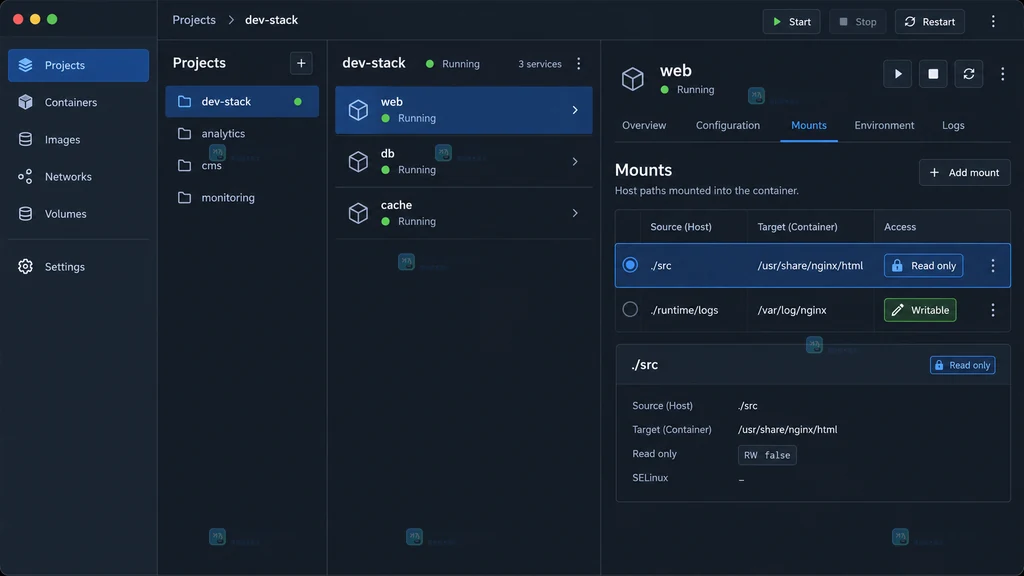Screen dimensions: 1024x576
Task: Select the ./runtime/logs mount radio button
Action: point(630,310)
